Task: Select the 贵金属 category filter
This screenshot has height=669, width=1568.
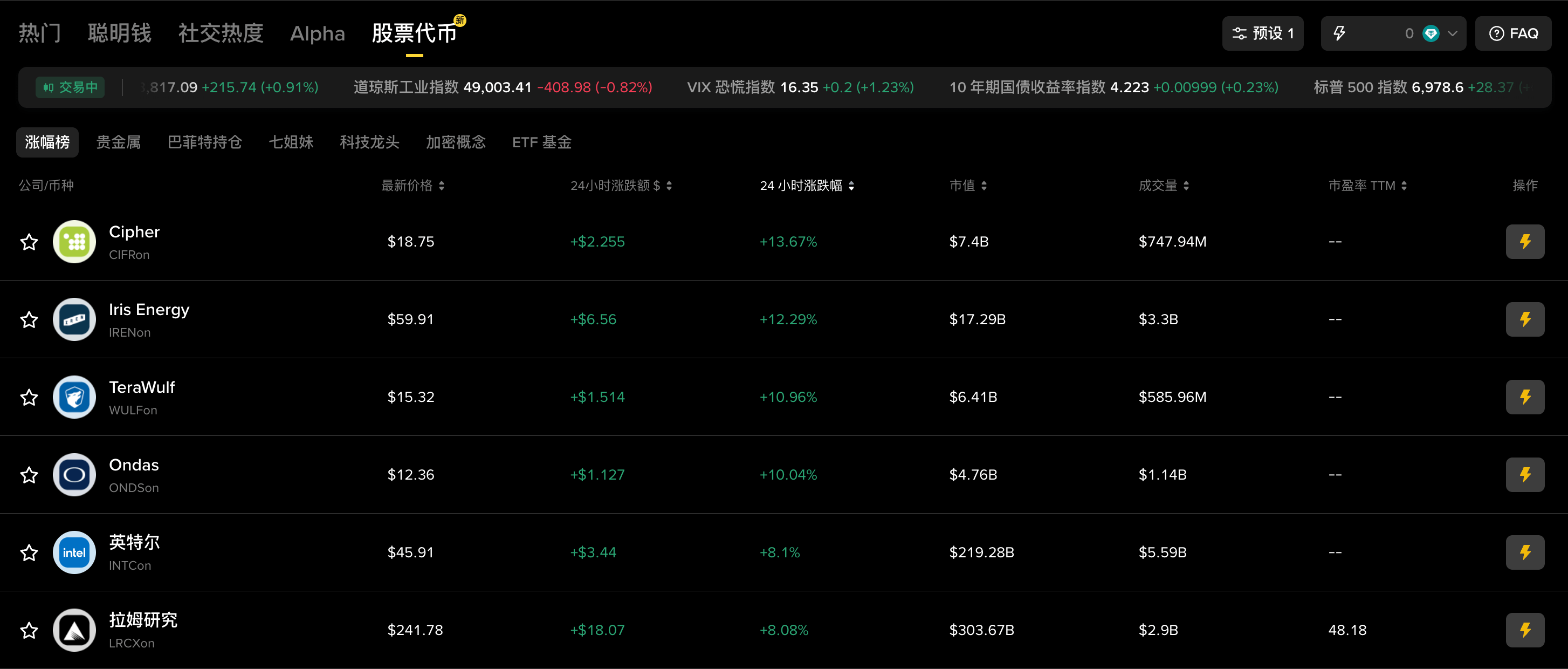Action: pyautogui.click(x=119, y=142)
